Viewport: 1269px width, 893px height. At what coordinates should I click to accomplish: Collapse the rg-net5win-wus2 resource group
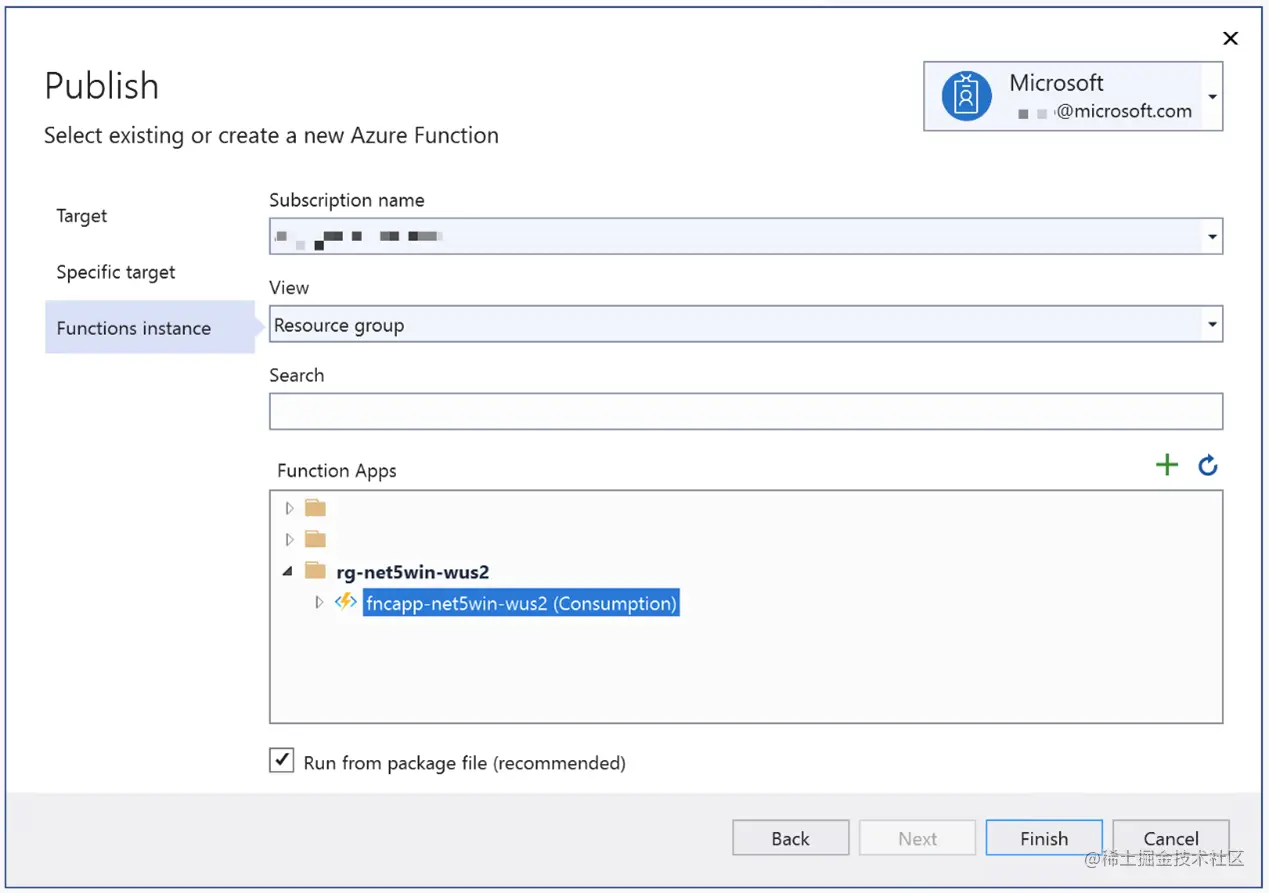pos(289,571)
